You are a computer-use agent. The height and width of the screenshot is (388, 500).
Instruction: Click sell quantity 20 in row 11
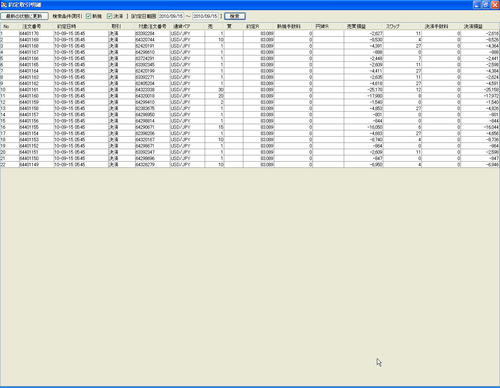pos(214,96)
